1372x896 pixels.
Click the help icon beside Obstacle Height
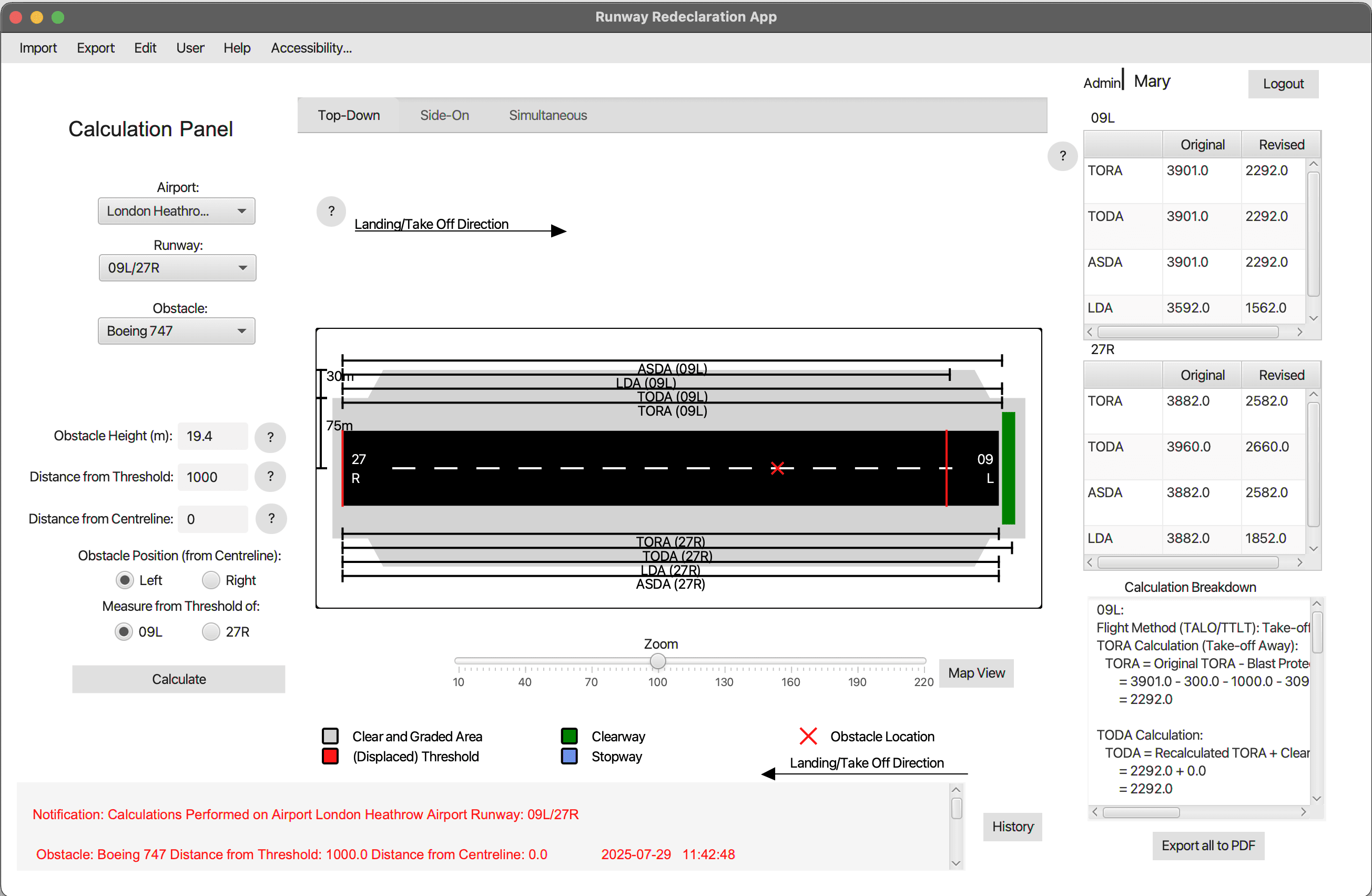tap(270, 437)
